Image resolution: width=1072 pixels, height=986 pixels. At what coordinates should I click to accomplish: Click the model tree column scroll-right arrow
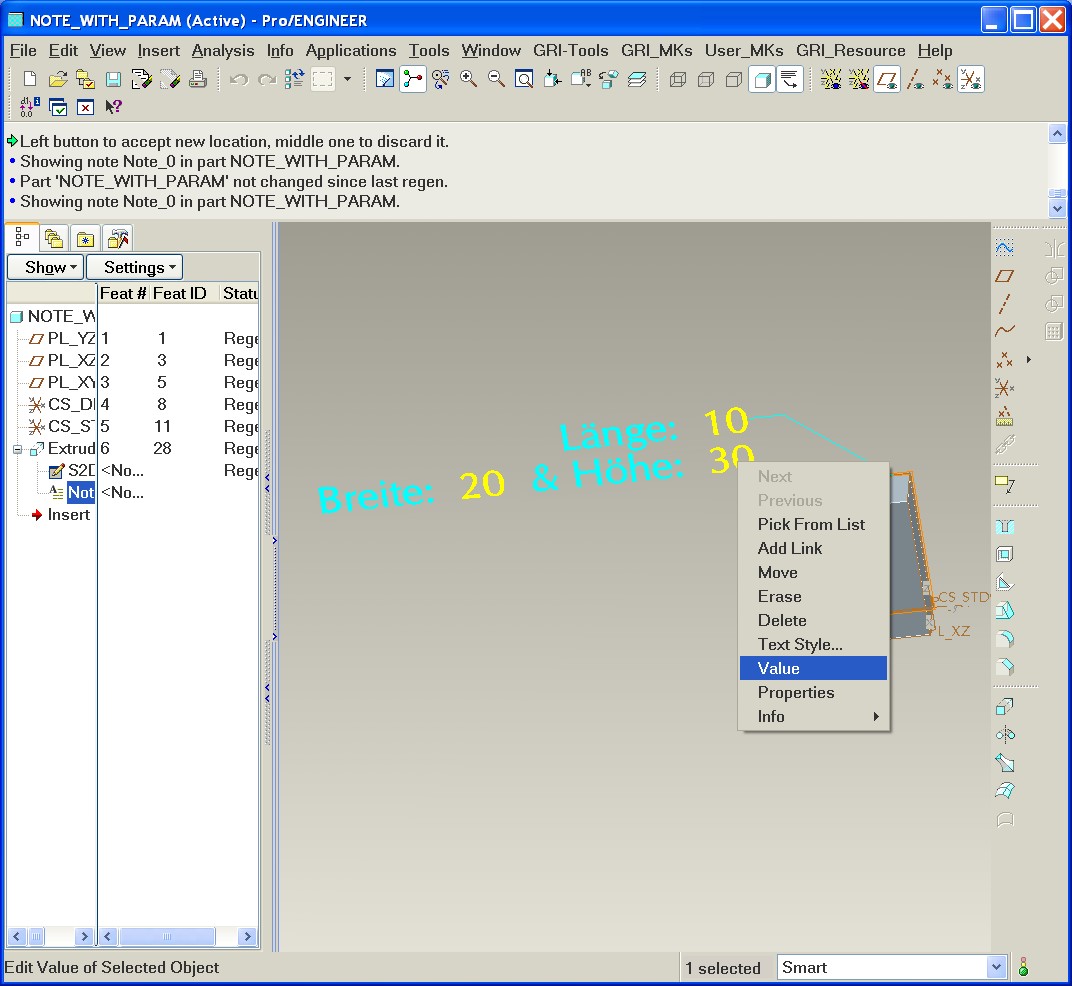(x=247, y=936)
